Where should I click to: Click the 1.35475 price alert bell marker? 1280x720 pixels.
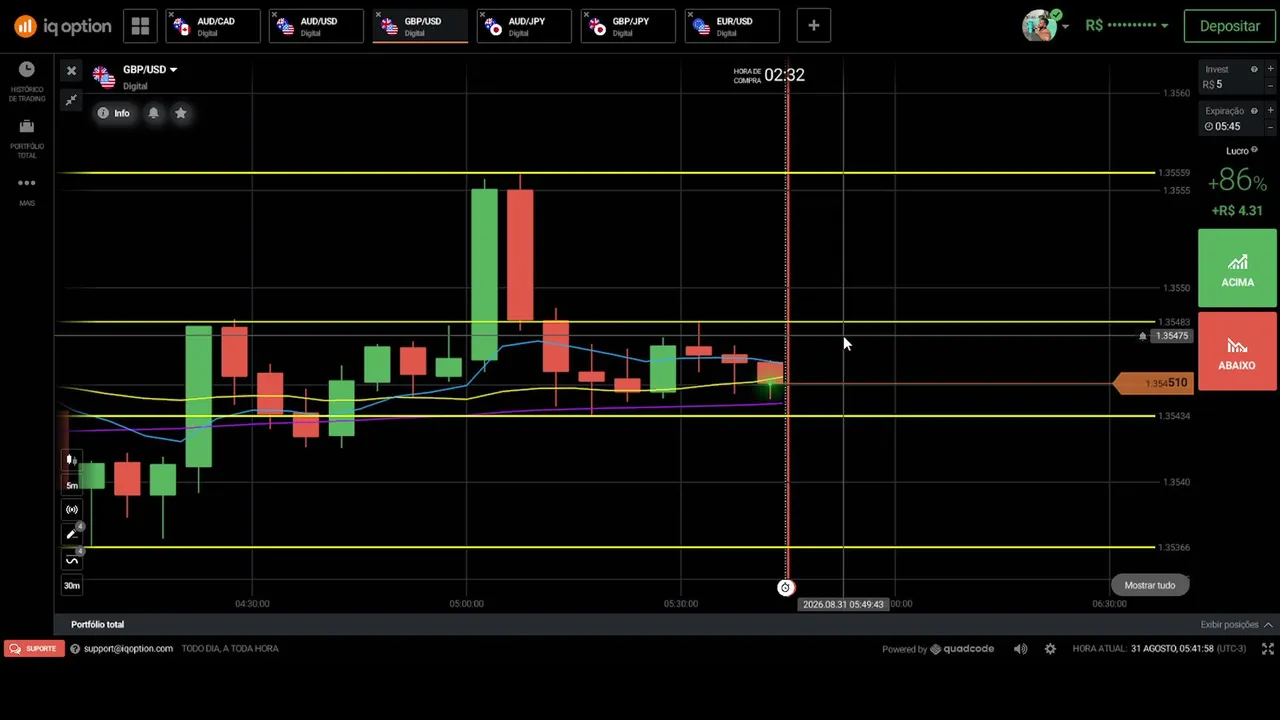tap(1143, 336)
